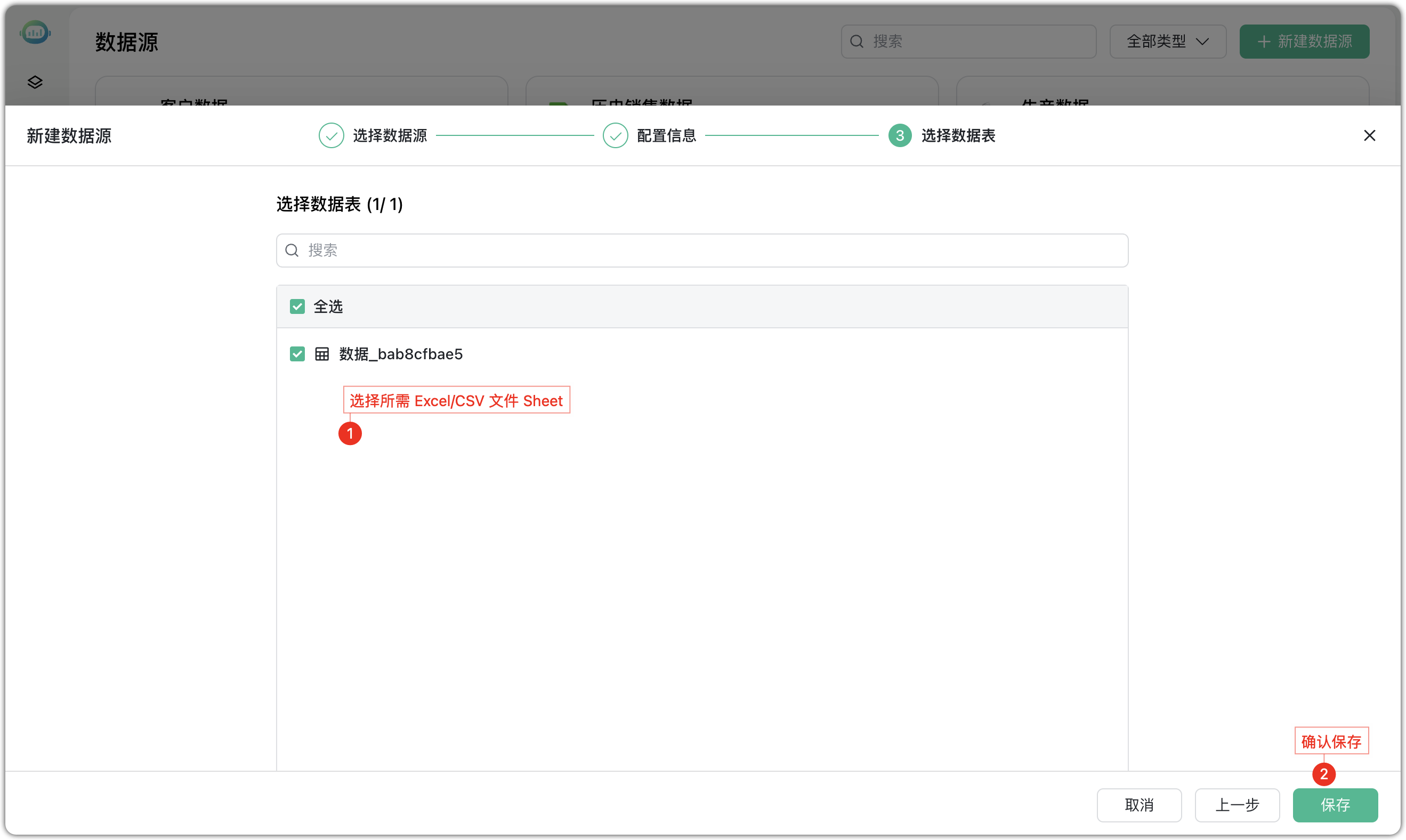The height and width of the screenshot is (840, 1406).
Task: Toggle the checkbox for 数据_bab8cfbae5
Action: pyautogui.click(x=297, y=353)
